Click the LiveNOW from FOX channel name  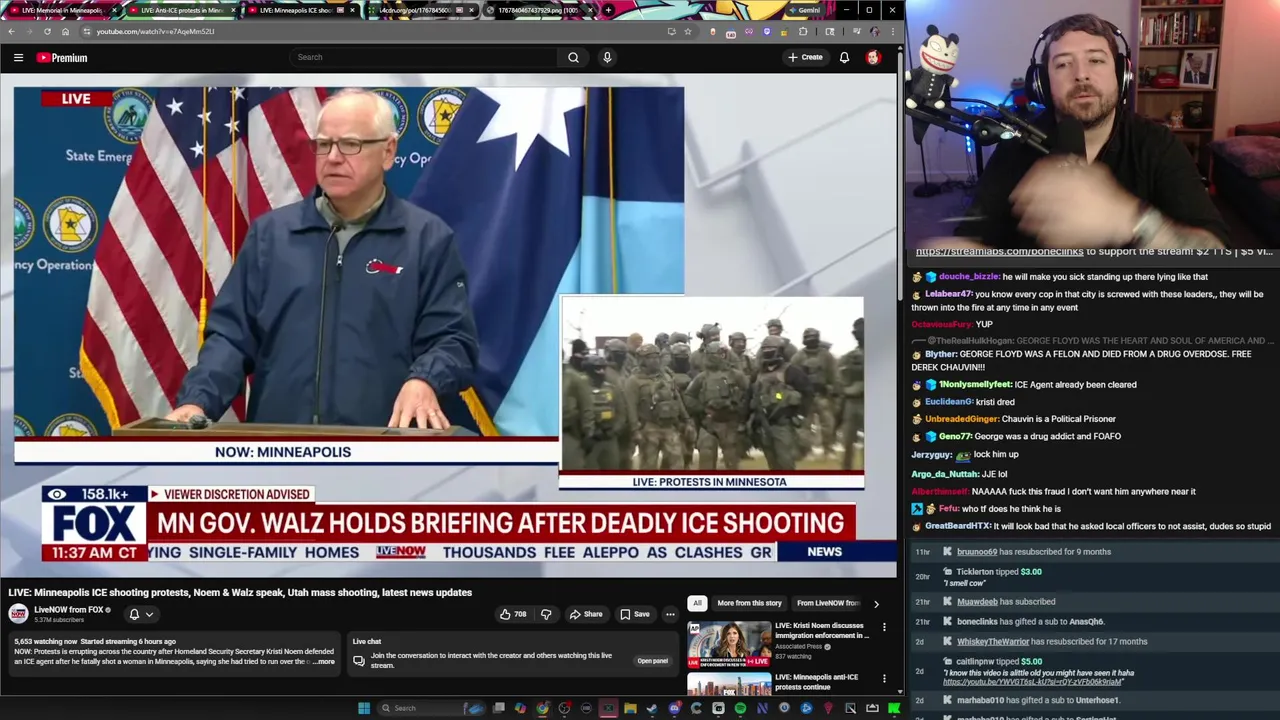[69, 610]
